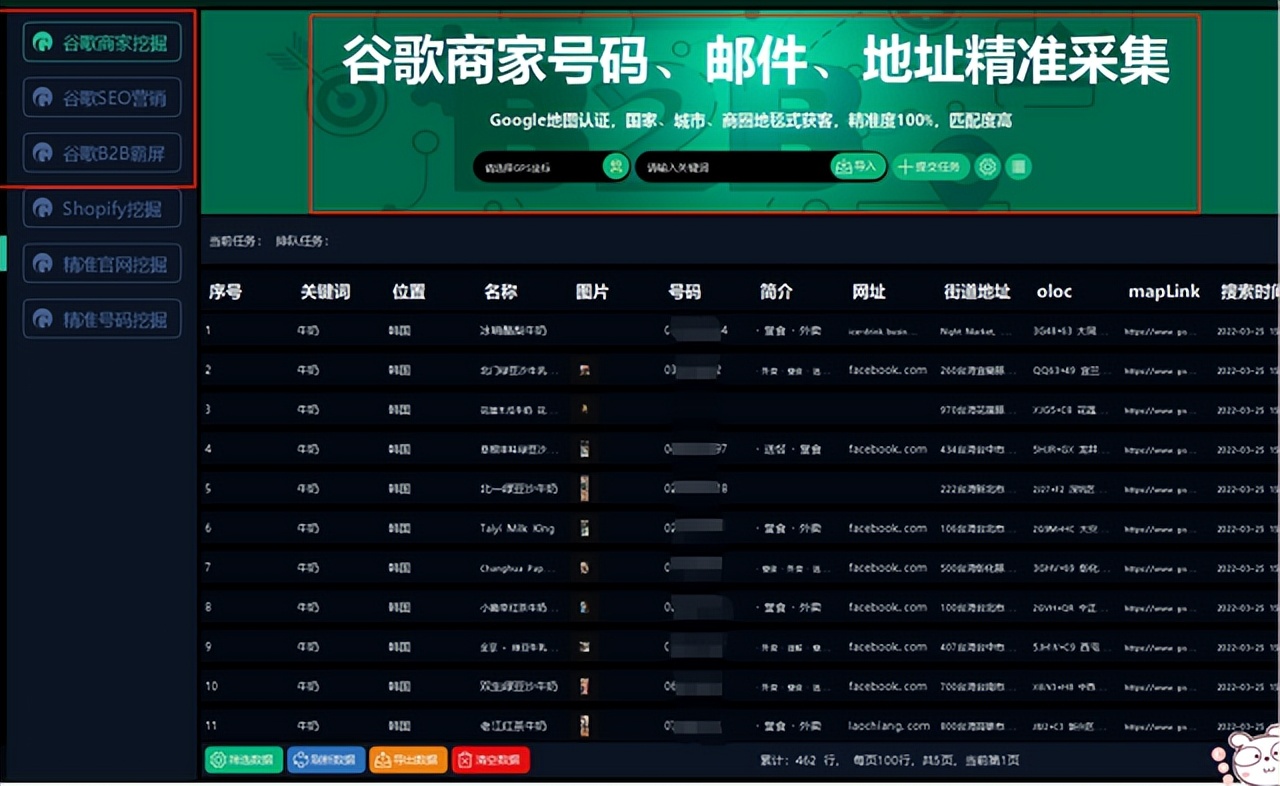Clear the data with 清空数据

(x=491, y=760)
